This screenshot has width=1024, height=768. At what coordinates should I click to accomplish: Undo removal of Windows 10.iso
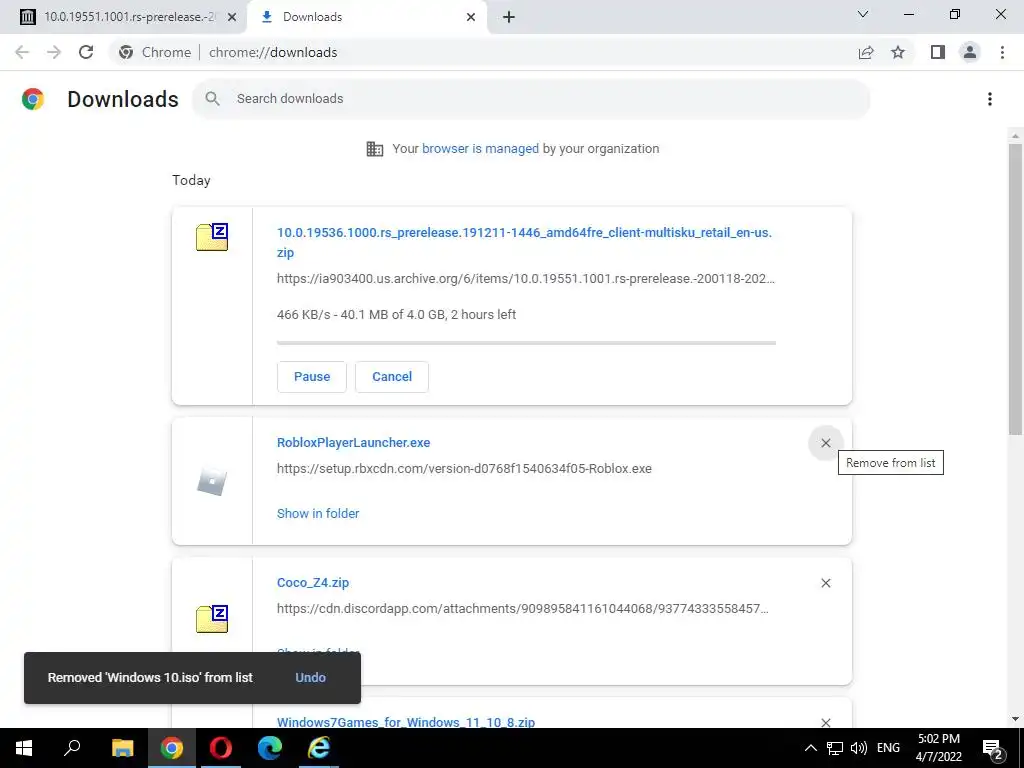point(310,678)
